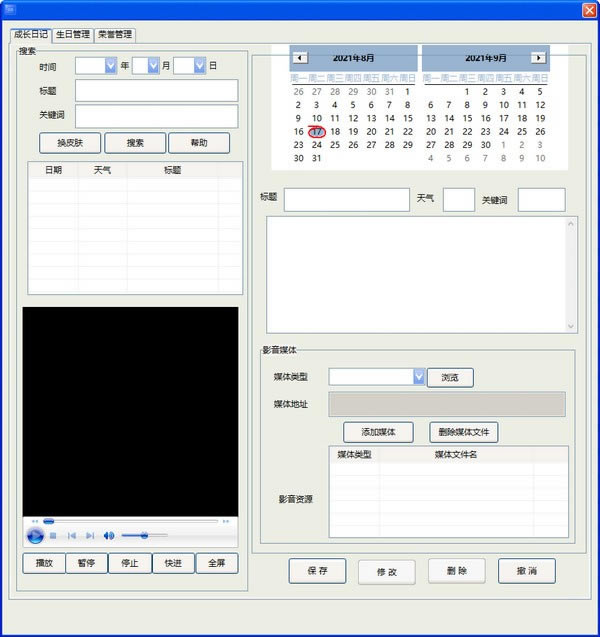The height and width of the screenshot is (637, 600).
Task: Click the next track icon
Action: [90, 536]
